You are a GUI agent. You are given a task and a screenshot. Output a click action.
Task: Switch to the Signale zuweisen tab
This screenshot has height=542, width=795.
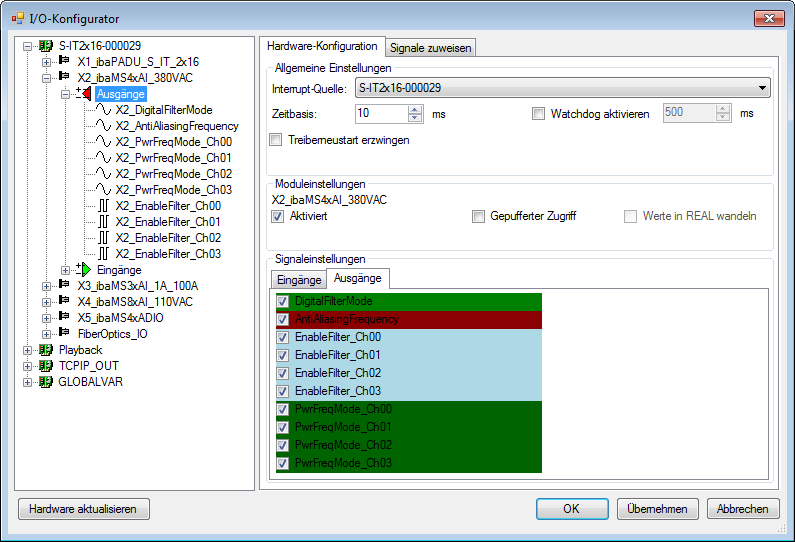[430, 48]
